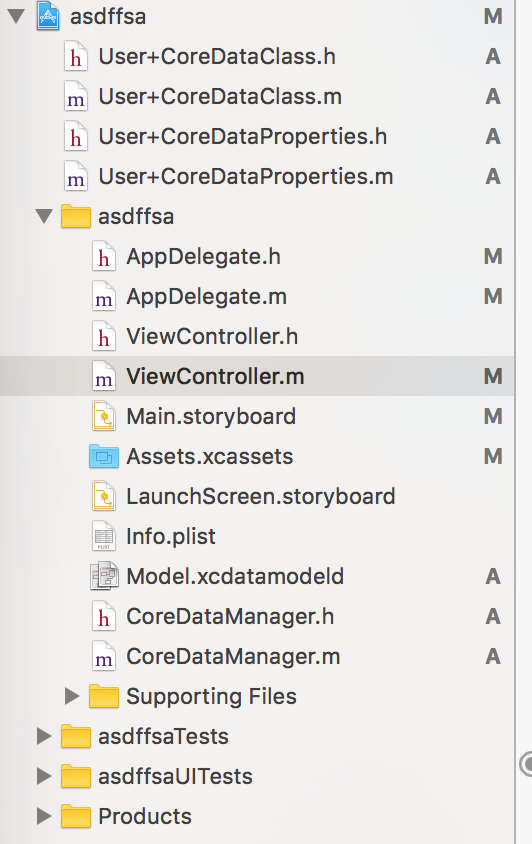This screenshot has width=532, height=844.
Task: Click the asdffsa Xcode project icon
Action: point(48,16)
